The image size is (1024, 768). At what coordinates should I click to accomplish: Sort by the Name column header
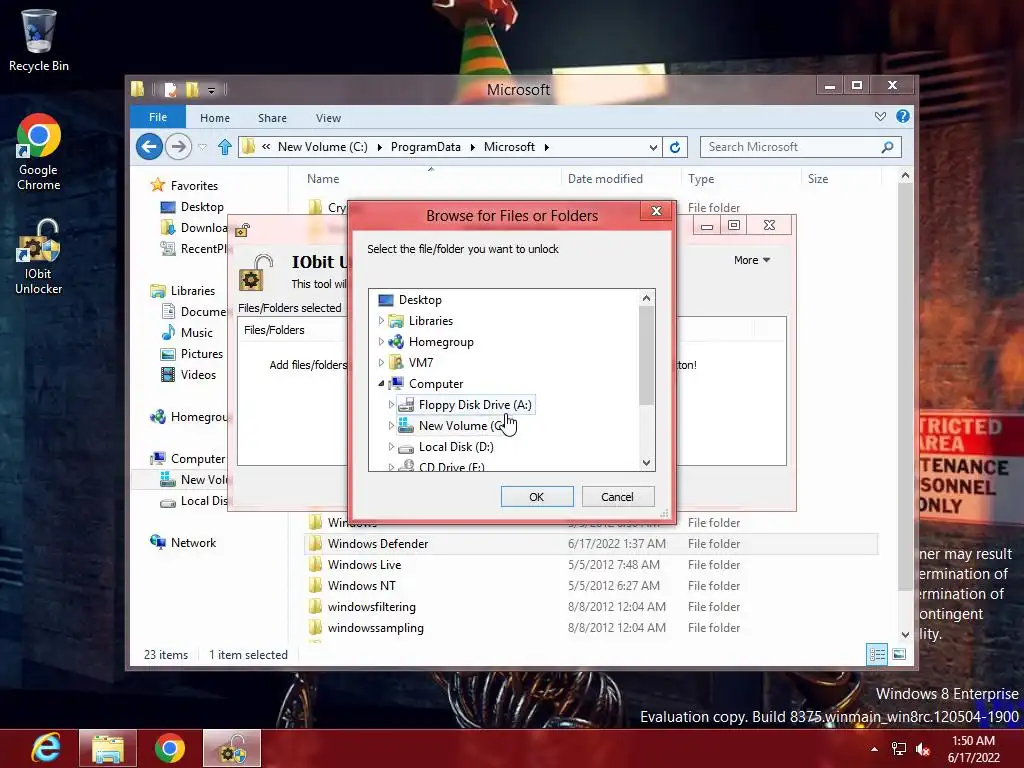tap(323, 178)
